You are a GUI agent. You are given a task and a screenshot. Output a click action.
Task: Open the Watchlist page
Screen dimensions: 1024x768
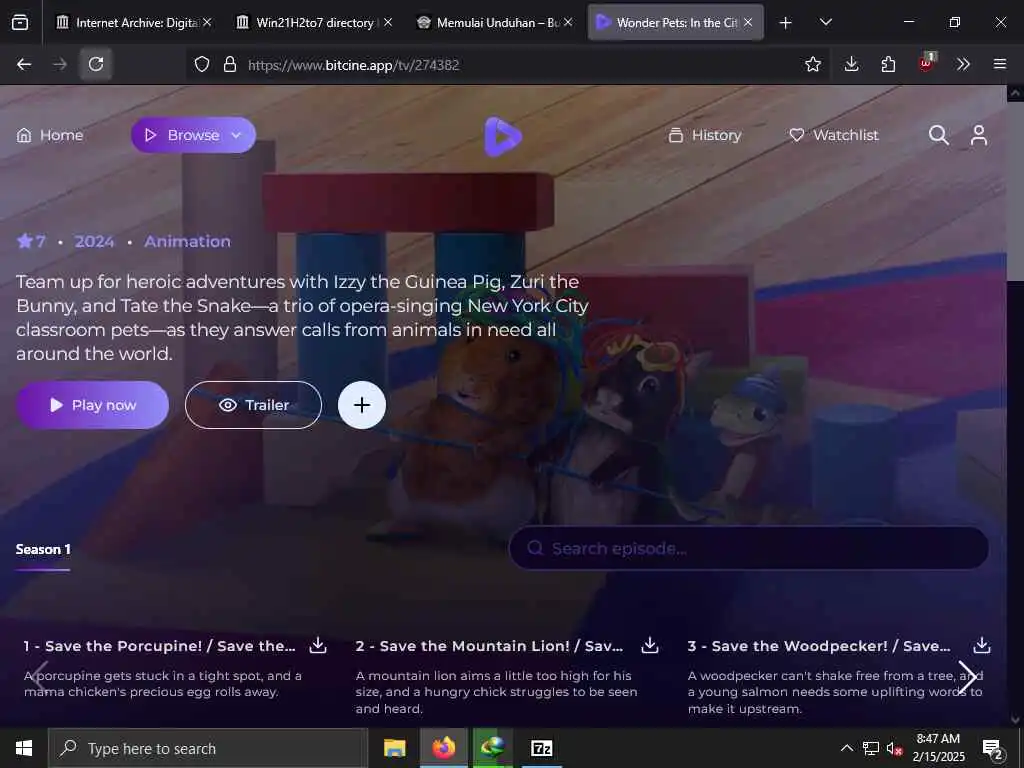(x=834, y=135)
